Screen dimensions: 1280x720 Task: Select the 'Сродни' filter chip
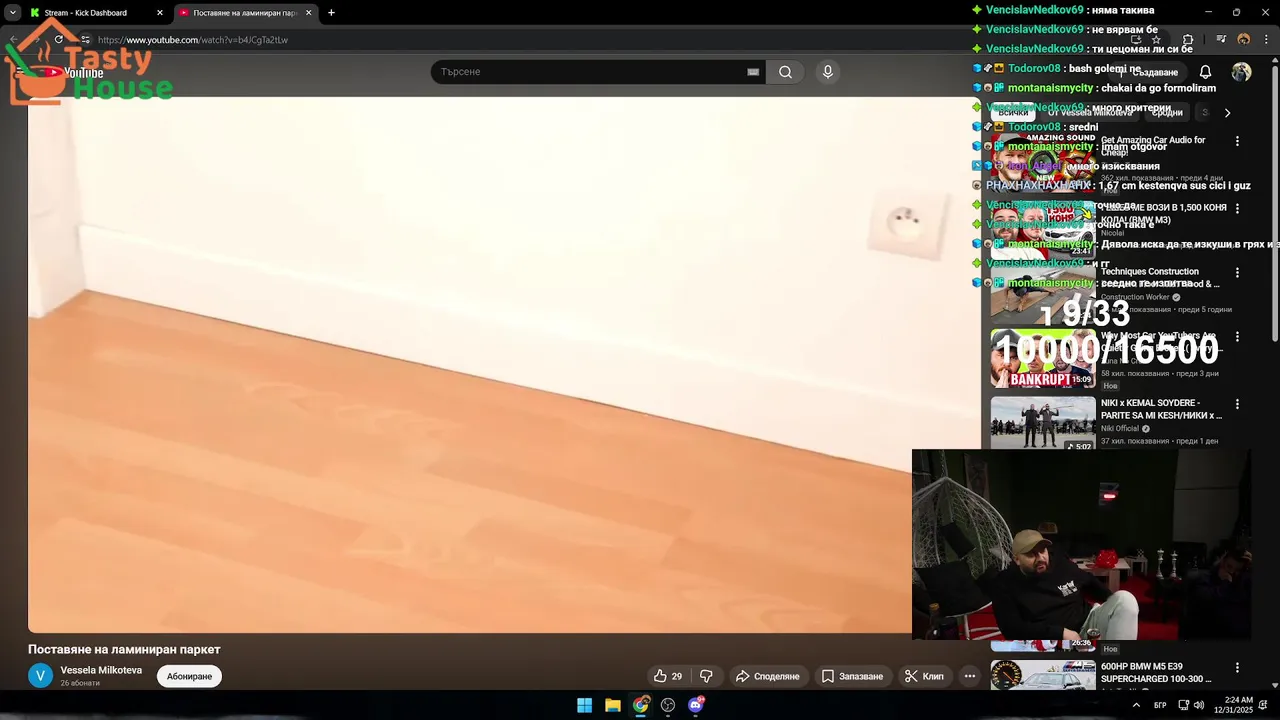tap(1167, 113)
